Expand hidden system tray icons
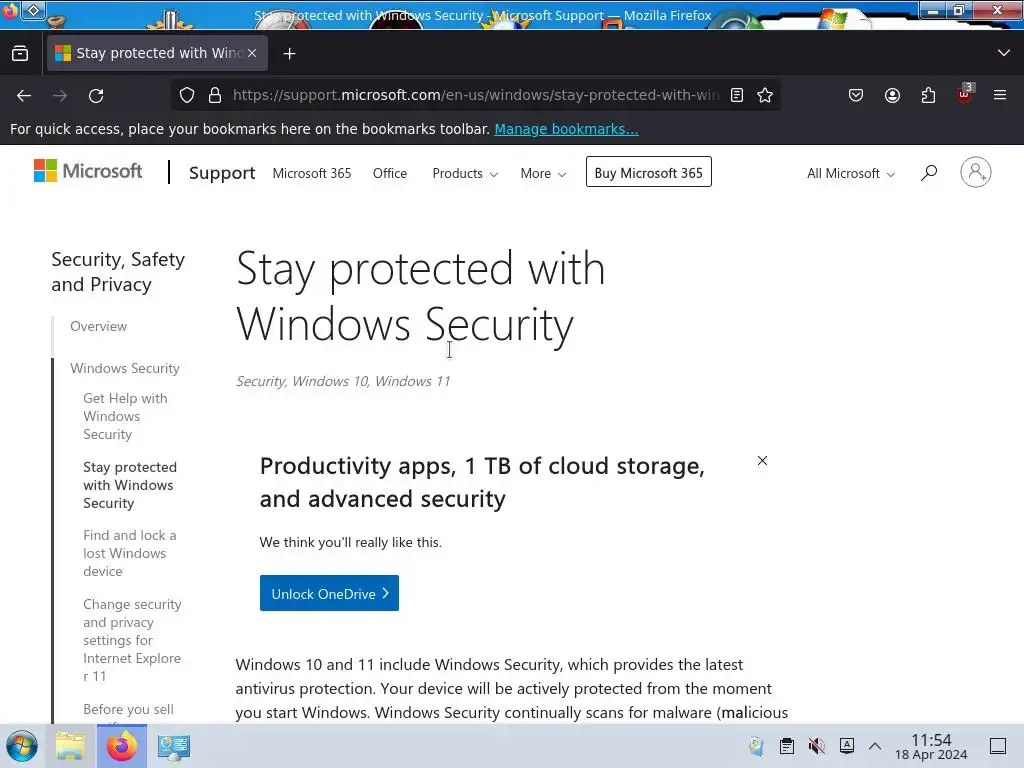 tap(875, 746)
